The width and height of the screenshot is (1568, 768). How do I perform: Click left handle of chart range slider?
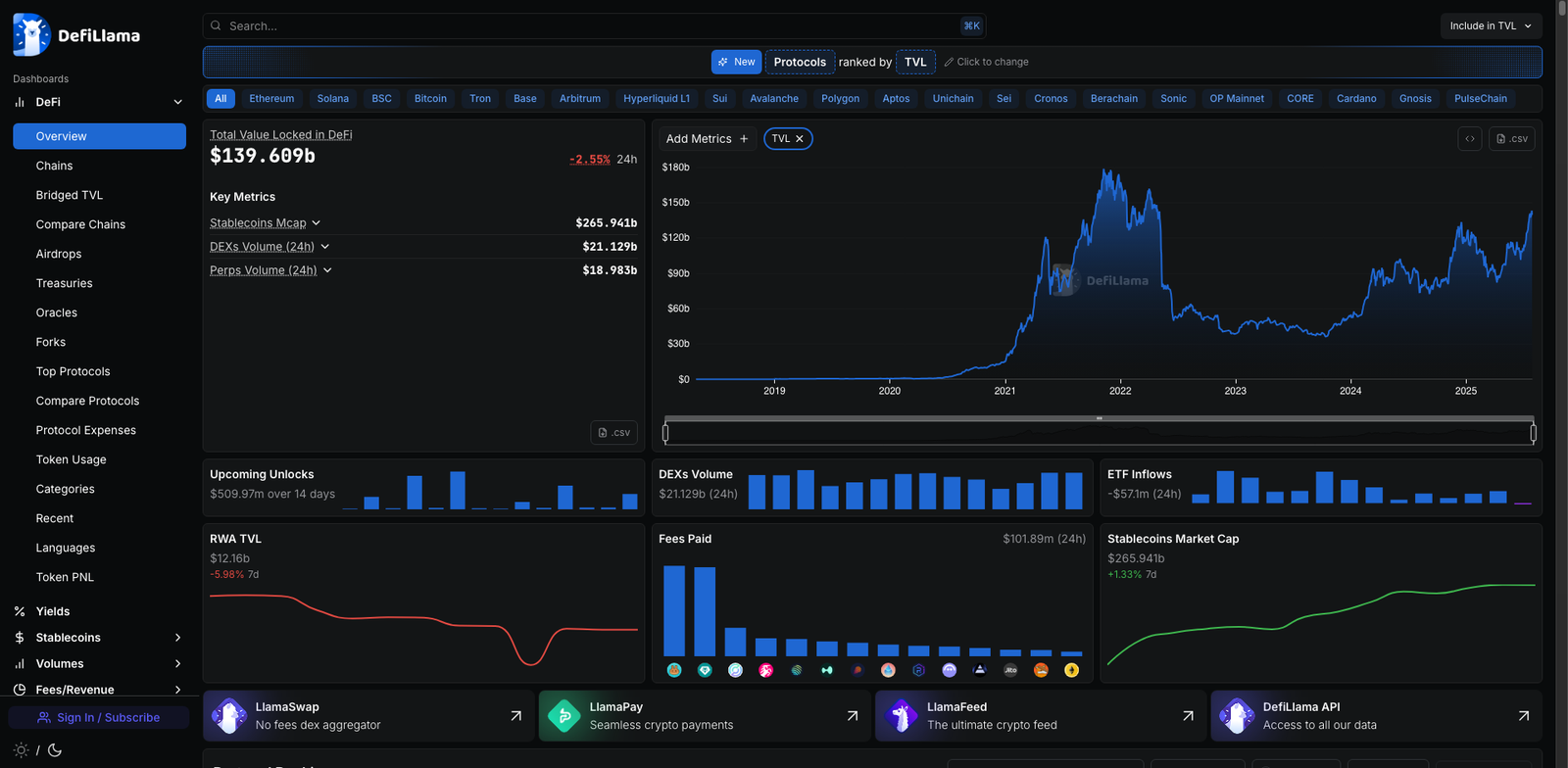coord(665,432)
